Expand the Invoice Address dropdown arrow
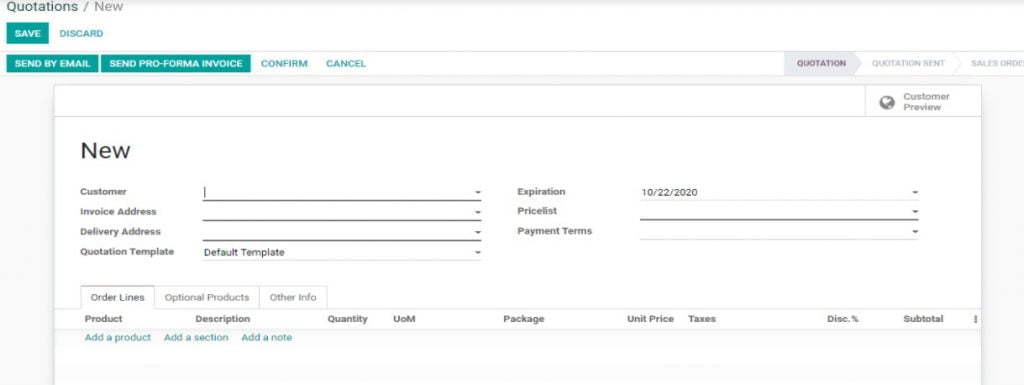Image resolution: width=1024 pixels, height=385 pixels. pyautogui.click(x=477, y=212)
